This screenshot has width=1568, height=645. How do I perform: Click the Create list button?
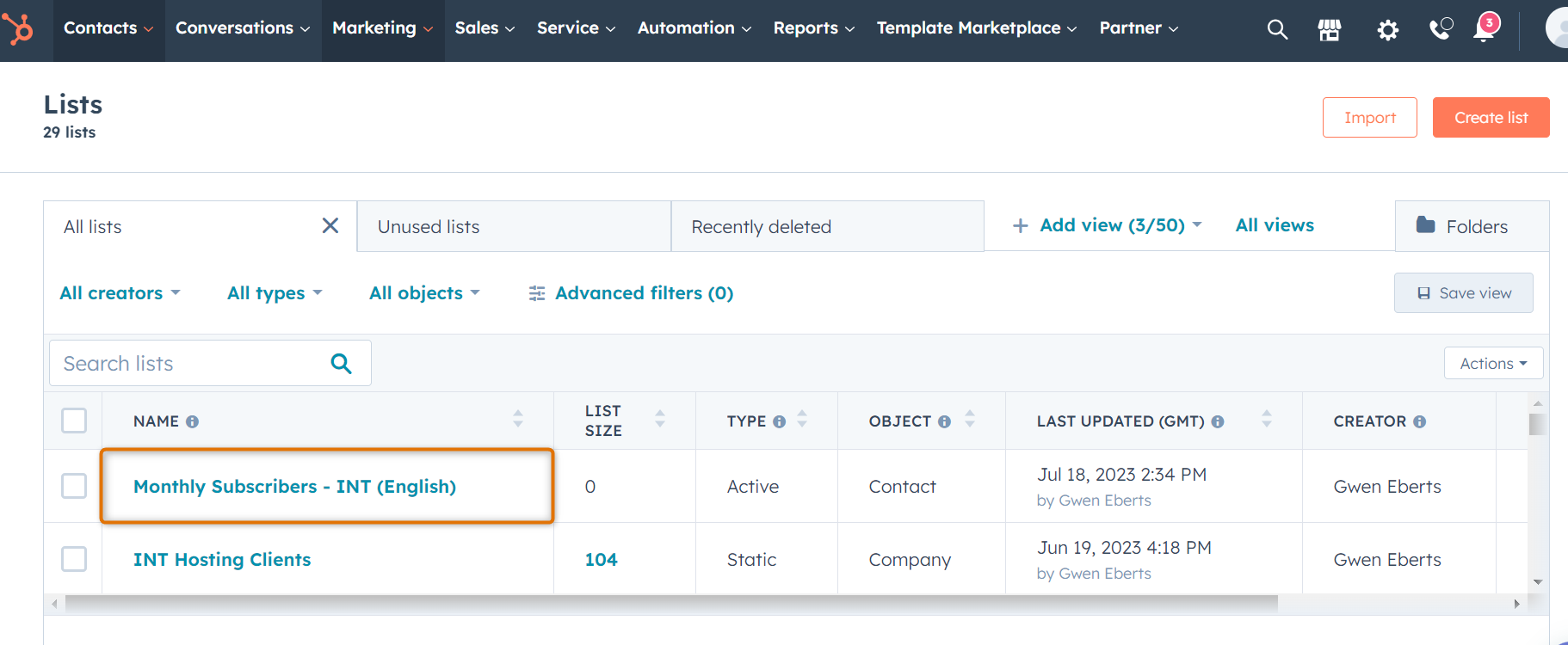click(1491, 118)
